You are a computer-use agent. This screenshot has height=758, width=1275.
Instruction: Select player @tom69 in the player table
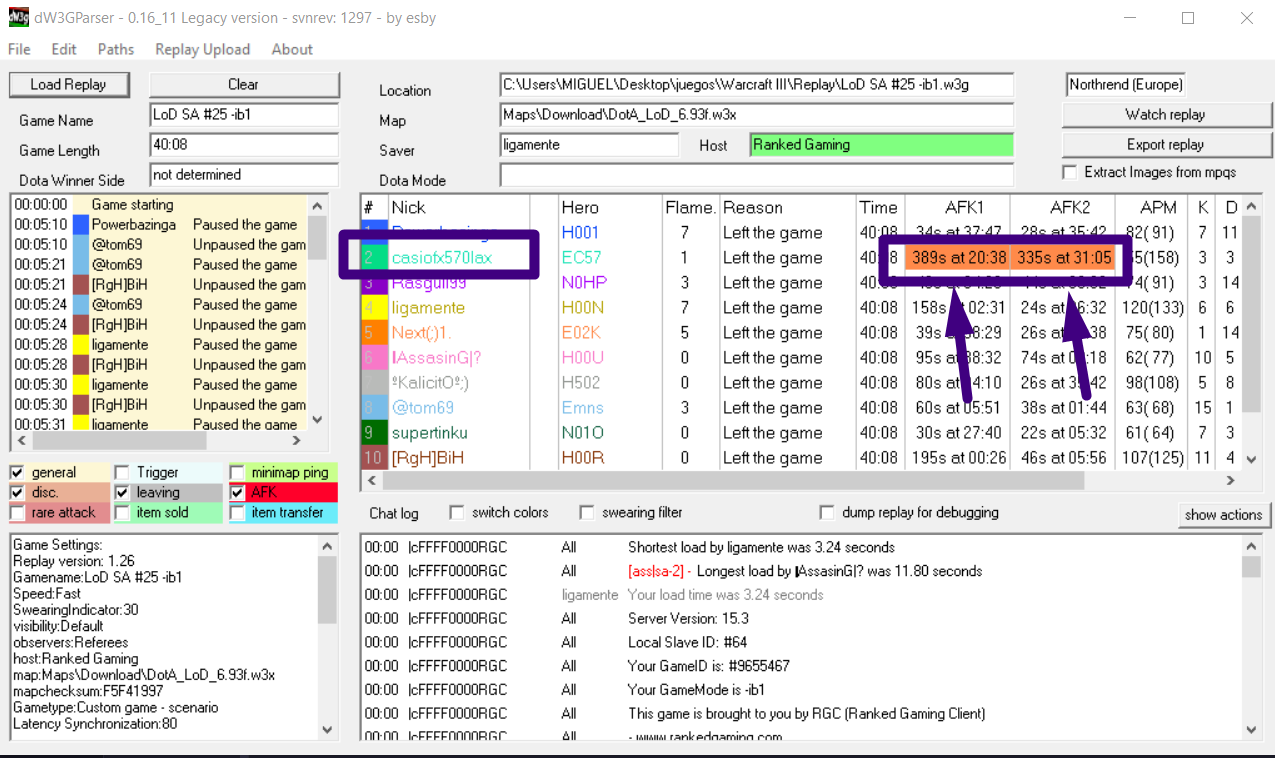[x=423, y=408]
